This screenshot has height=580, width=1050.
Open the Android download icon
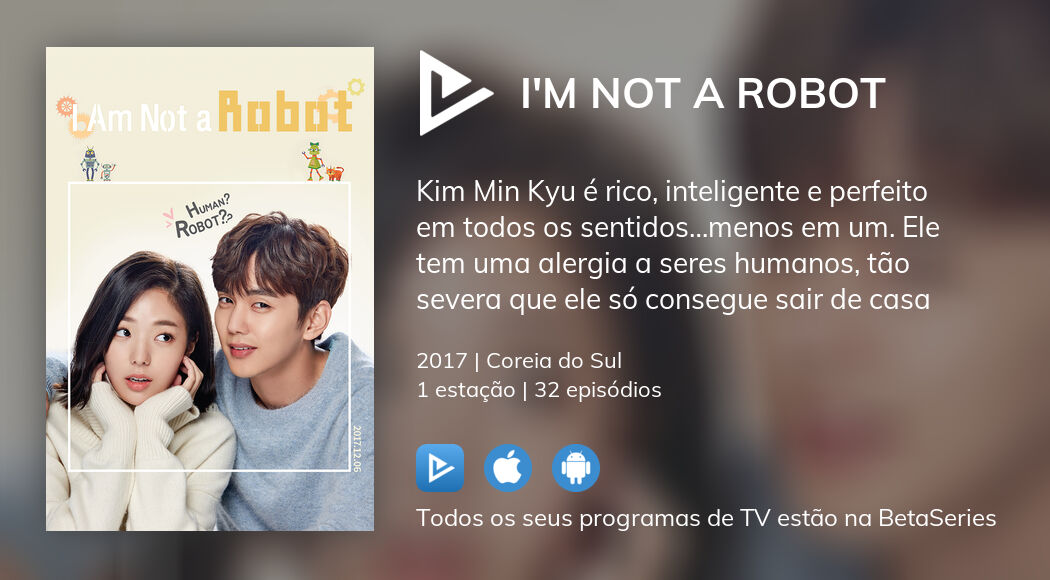point(576,468)
